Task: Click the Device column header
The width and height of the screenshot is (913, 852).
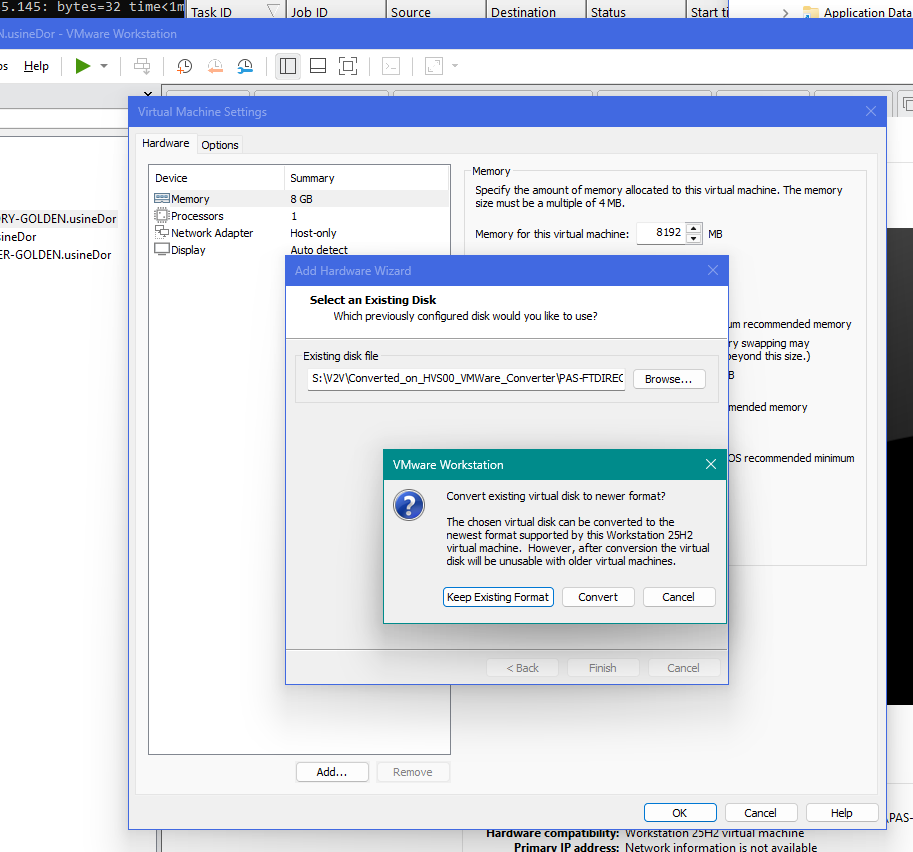Action: coord(218,178)
